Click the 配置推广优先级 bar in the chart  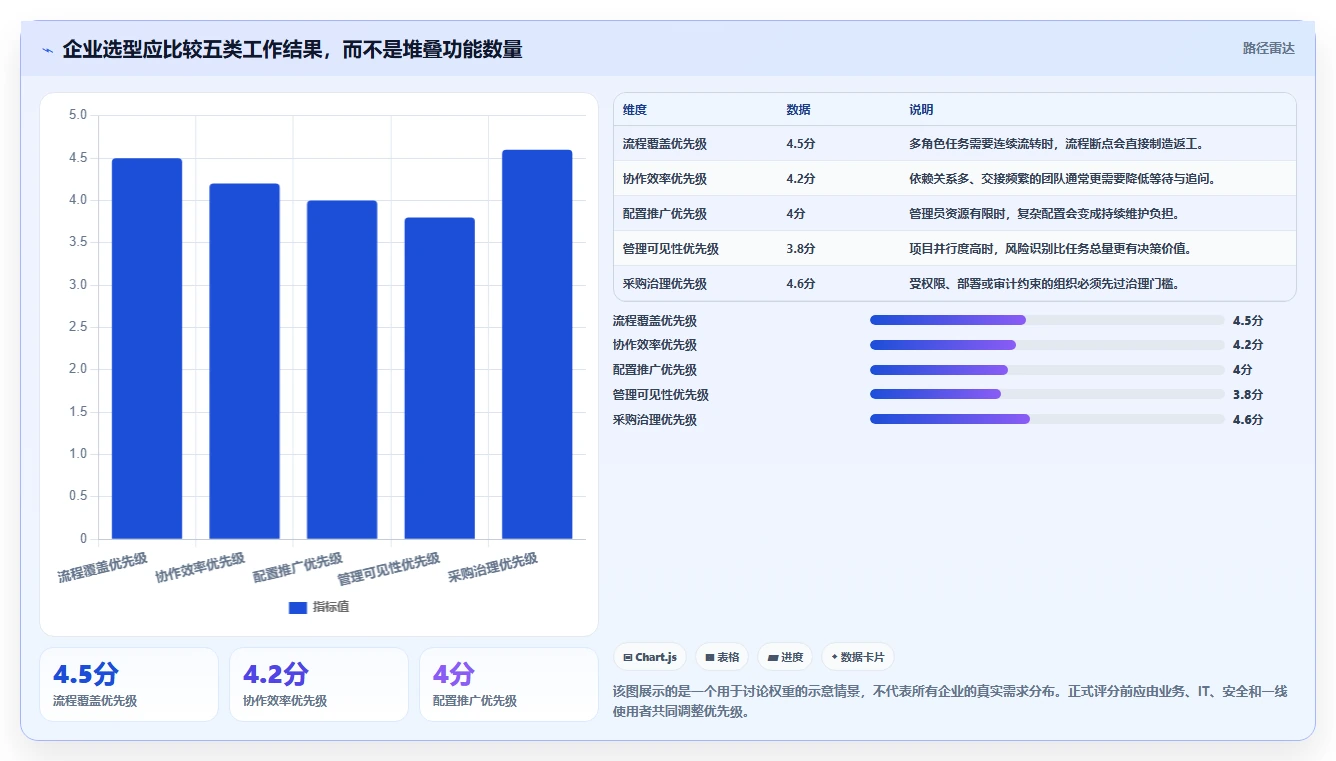[x=342, y=370]
